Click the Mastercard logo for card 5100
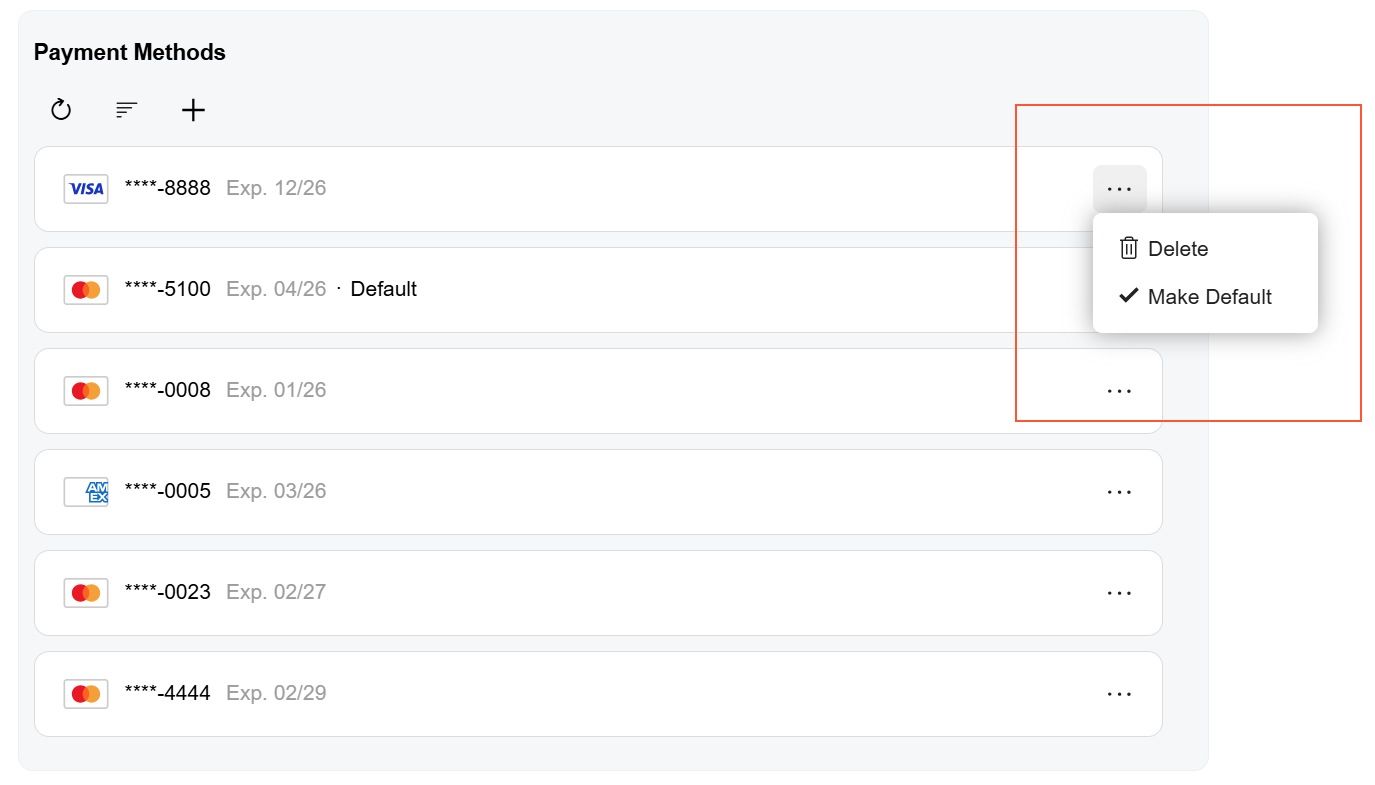 click(86, 290)
